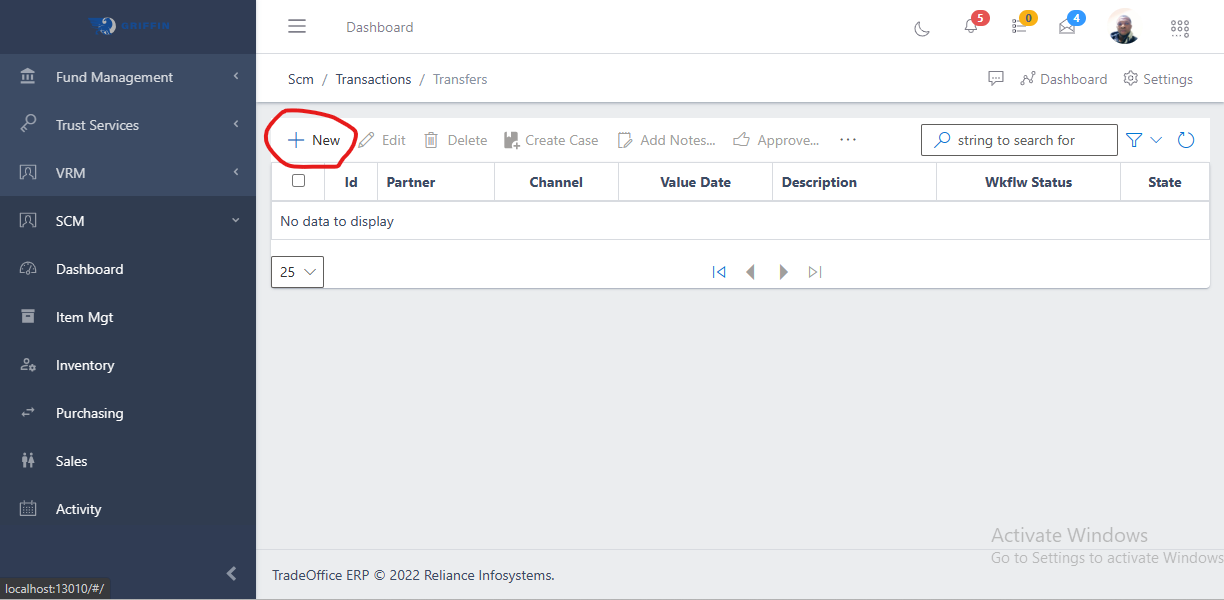
Task: Open Inventory in the sidebar
Action: click(x=85, y=365)
